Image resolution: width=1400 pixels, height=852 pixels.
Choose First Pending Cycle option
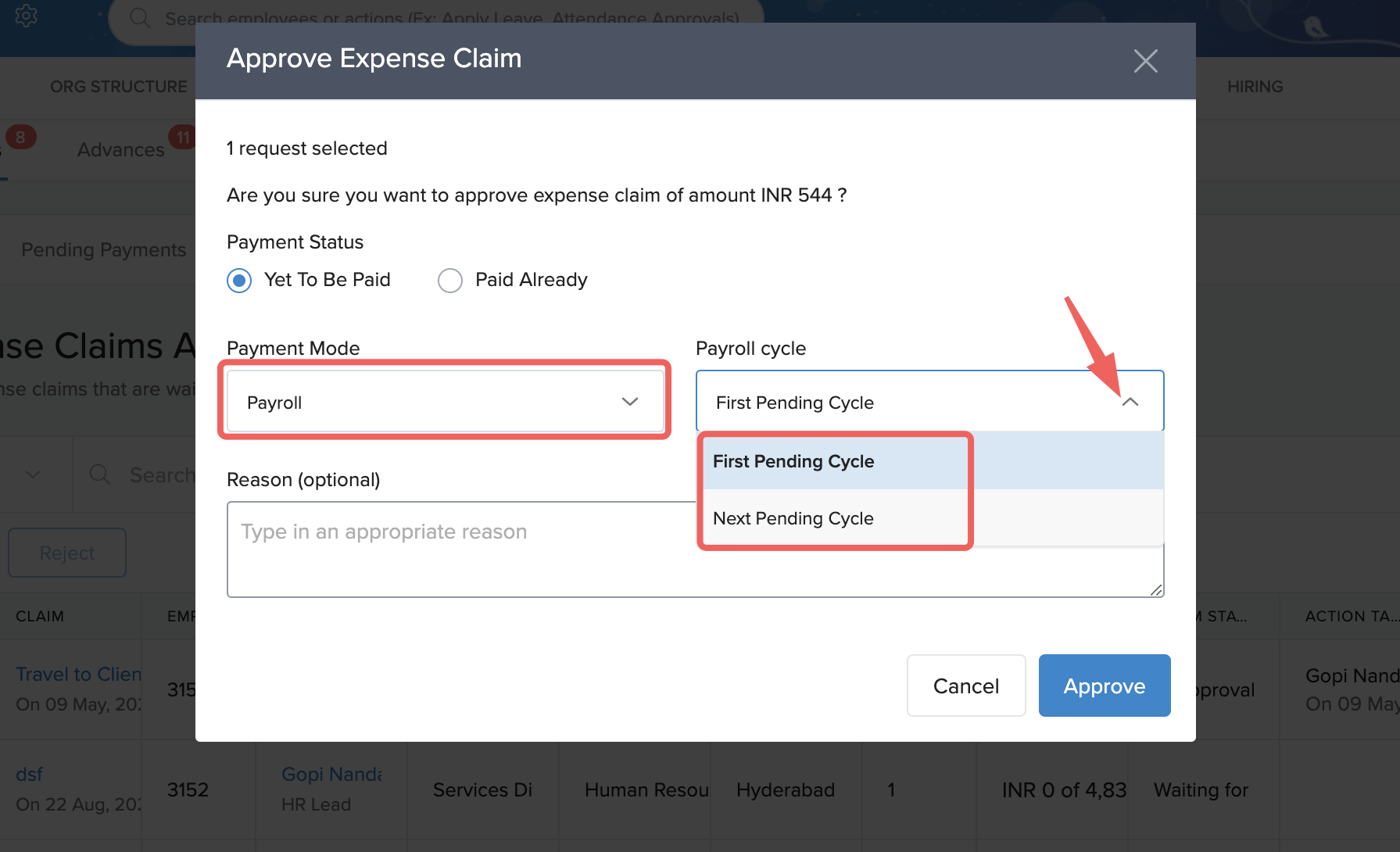[793, 461]
